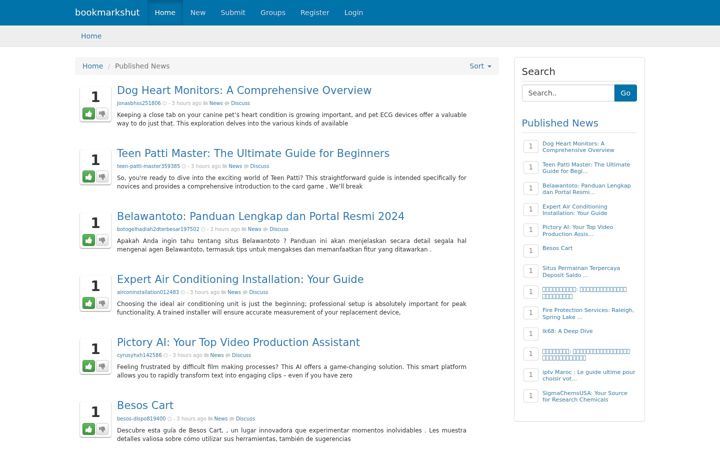Click Discuss under Besos Cart
Image resolution: width=720 pixels, height=450 pixels.
pyautogui.click(x=245, y=419)
